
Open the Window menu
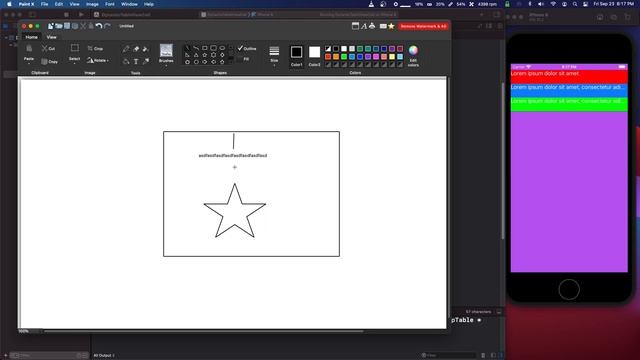tap(129, 4)
